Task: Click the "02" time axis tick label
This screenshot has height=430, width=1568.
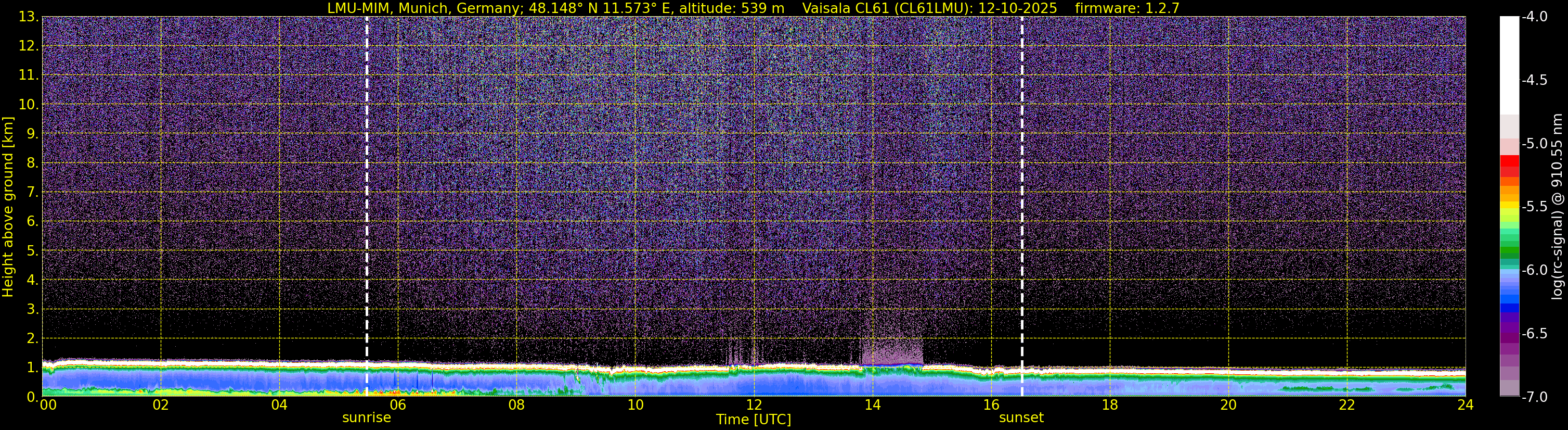Action: click(161, 405)
